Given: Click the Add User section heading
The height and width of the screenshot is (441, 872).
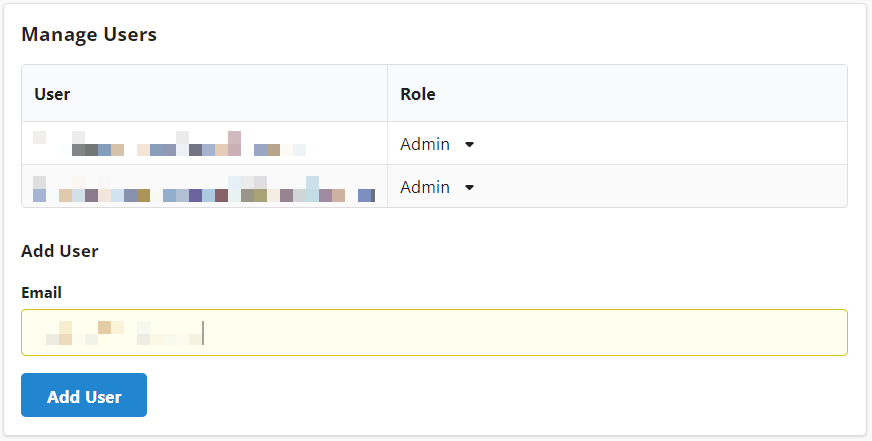Looking at the screenshot, I should coord(60,251).
